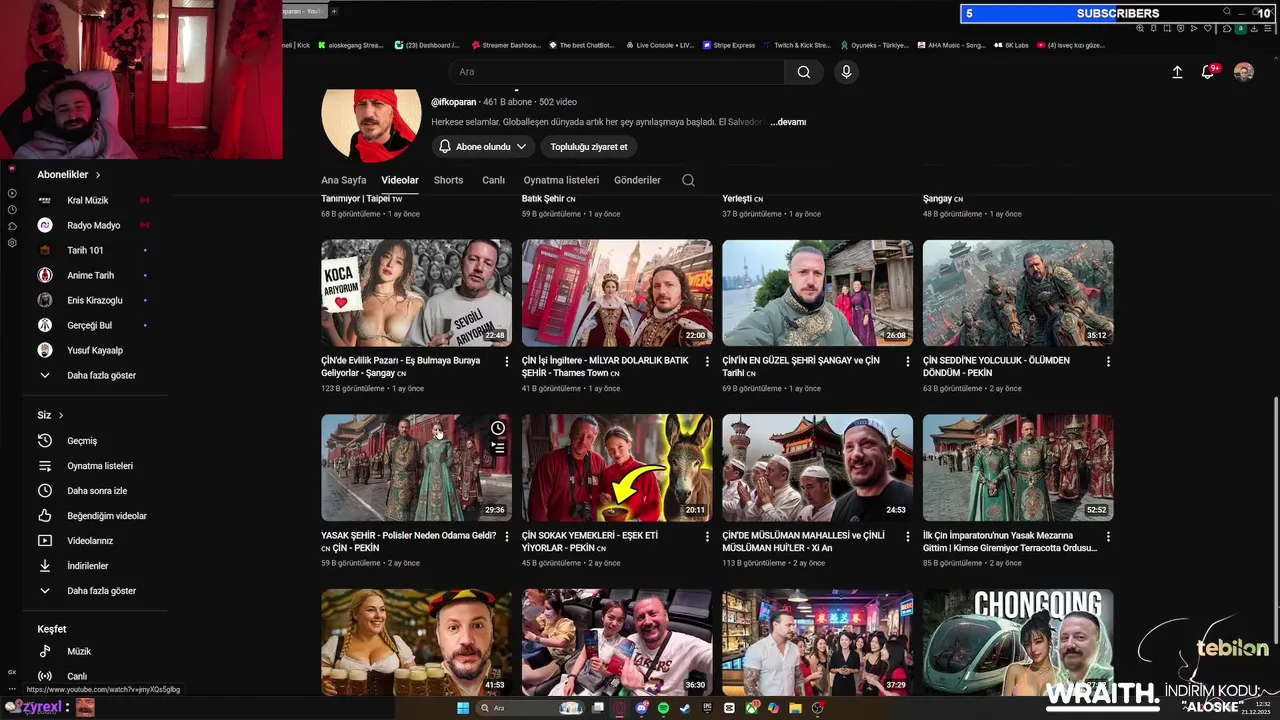Open Abone olundu subscription dropdown
This screenshot has width=1280, height=720.
pos(483,147)
